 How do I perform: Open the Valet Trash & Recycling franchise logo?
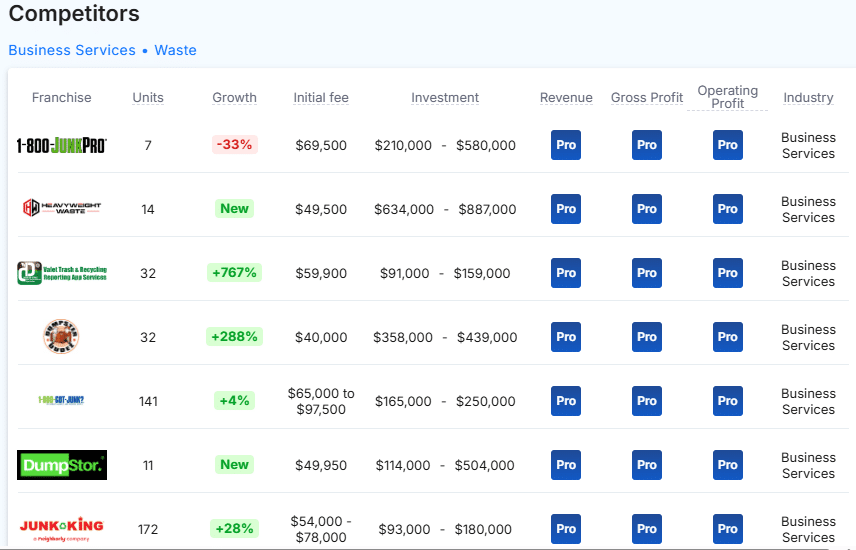62,273
